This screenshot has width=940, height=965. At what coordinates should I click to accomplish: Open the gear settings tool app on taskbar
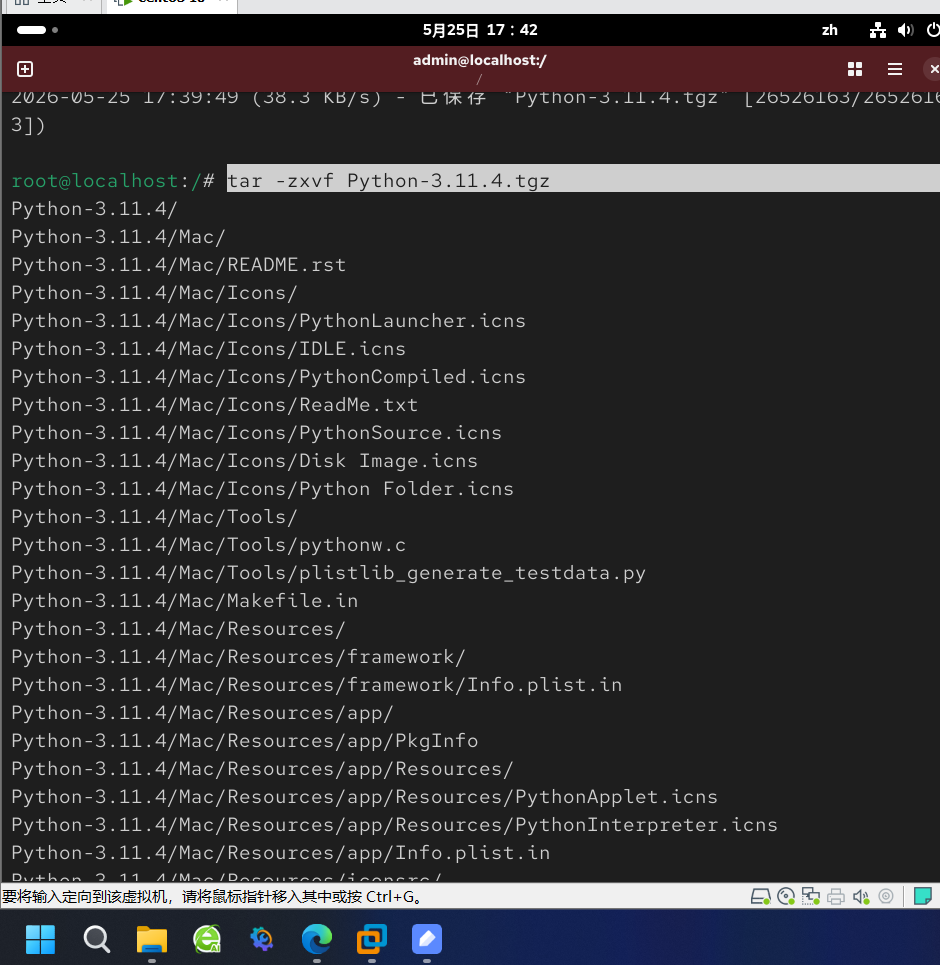pos(262,939)
